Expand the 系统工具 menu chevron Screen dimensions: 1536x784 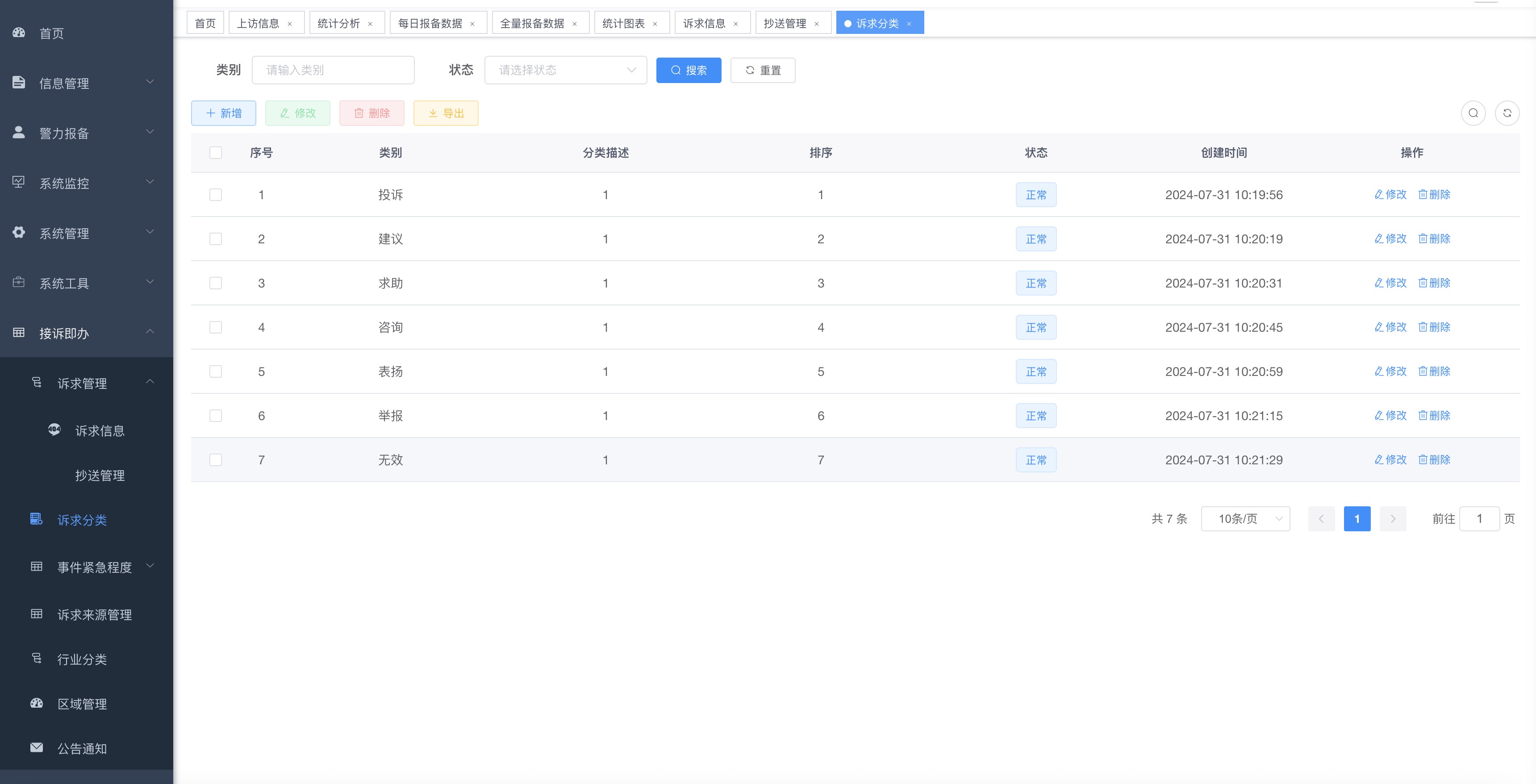pyautogui.click(x=150, y=282)
